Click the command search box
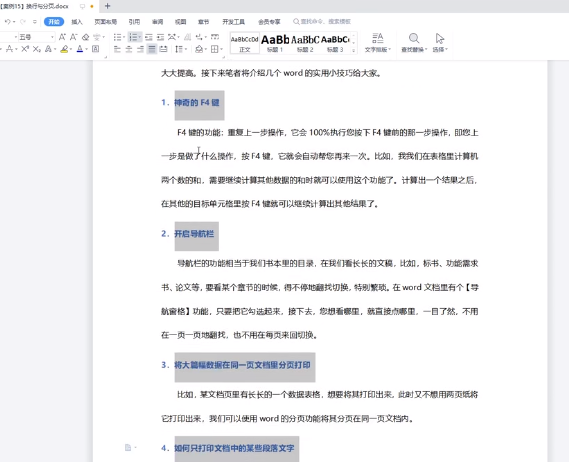The image size is (569, 462). click(x=322, y=21)
